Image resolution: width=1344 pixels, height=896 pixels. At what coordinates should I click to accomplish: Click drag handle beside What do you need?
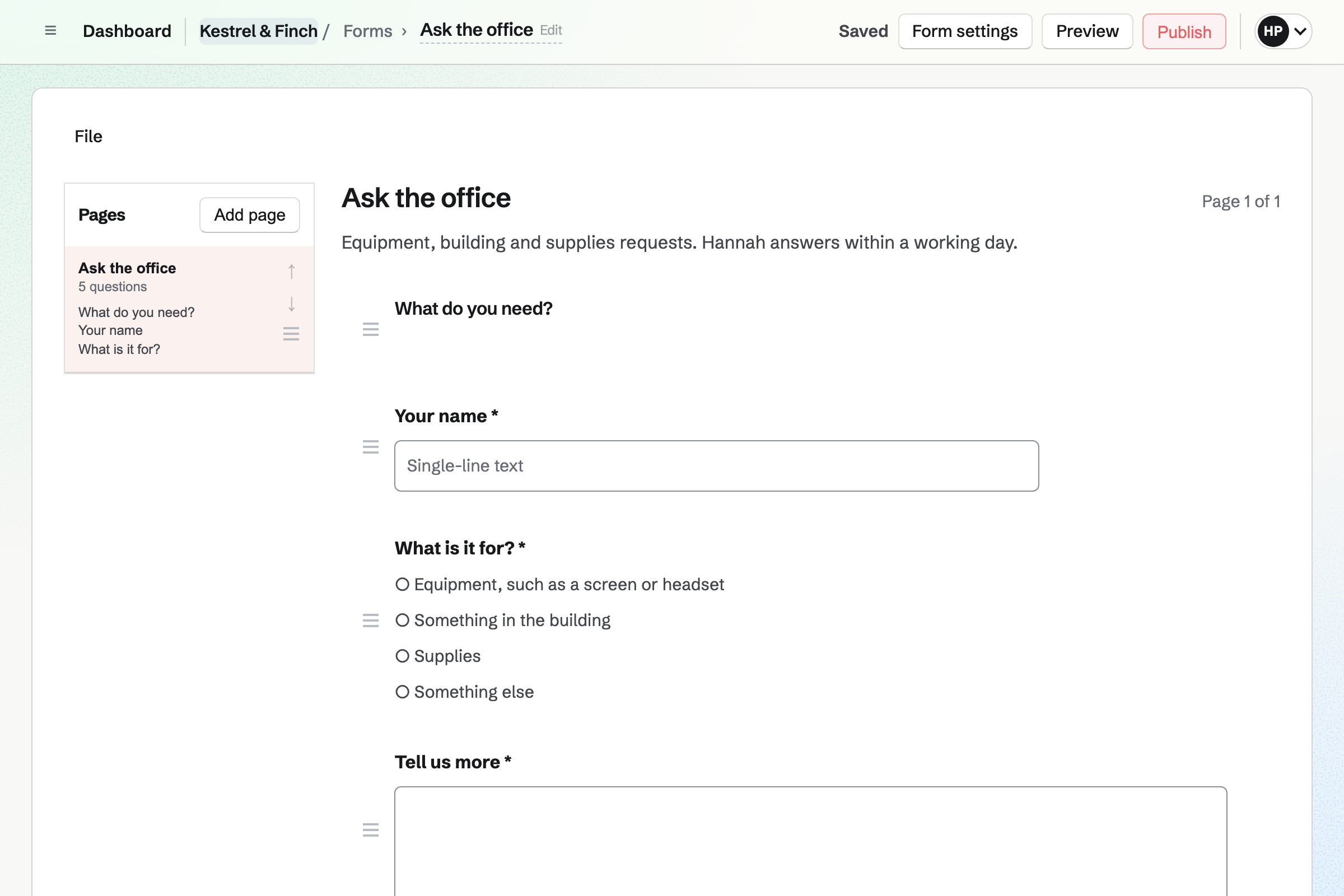371,329
